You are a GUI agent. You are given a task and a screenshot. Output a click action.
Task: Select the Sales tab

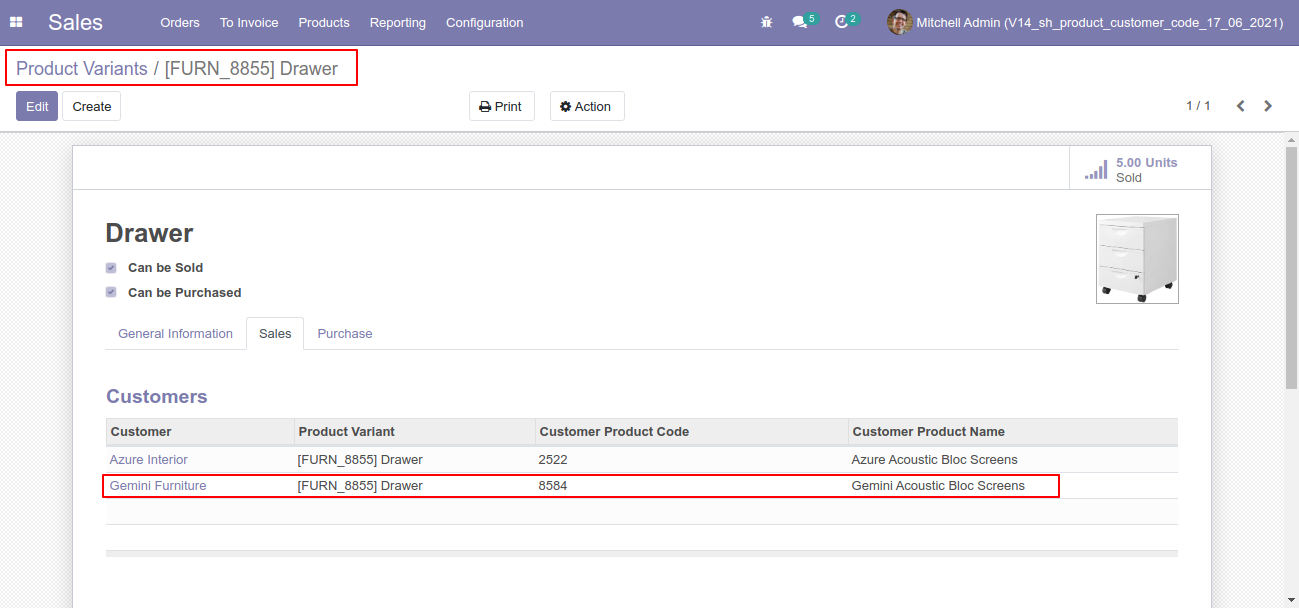coord(275,334)
